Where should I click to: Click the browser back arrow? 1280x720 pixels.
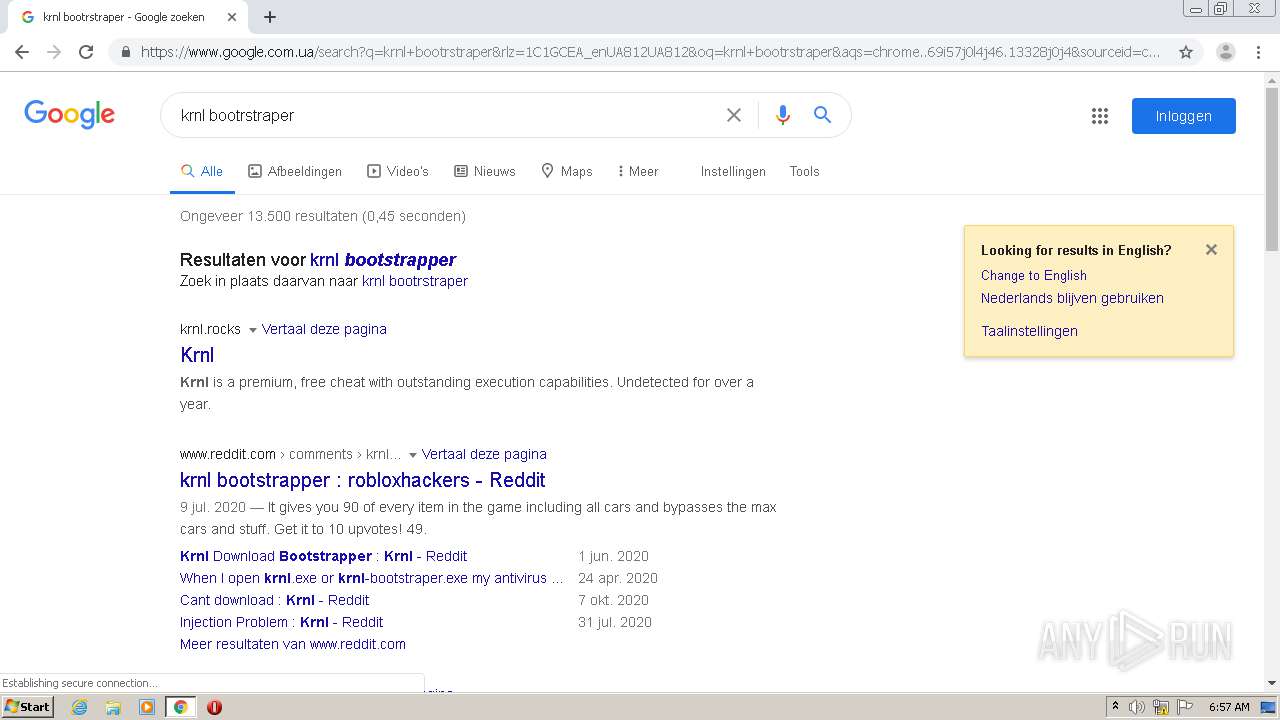coord(22,52)
